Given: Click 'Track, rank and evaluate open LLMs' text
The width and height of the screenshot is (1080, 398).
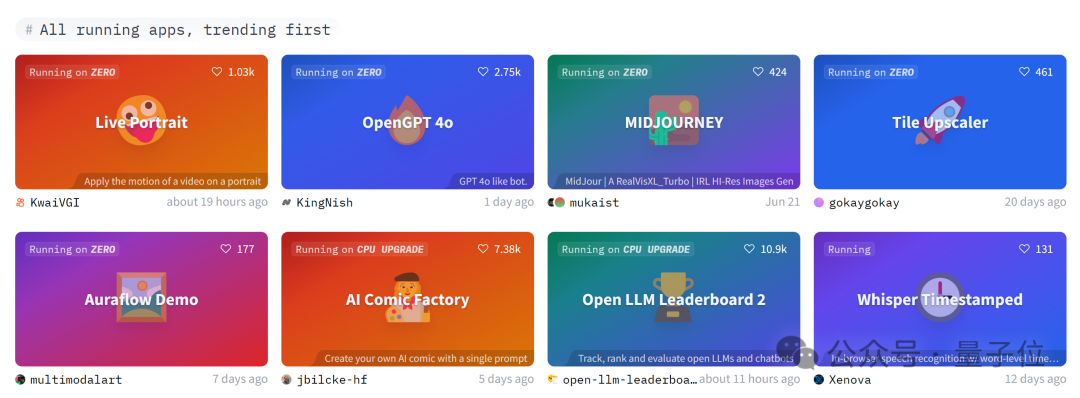Looking at the screenshot, I should click(686, 359).
